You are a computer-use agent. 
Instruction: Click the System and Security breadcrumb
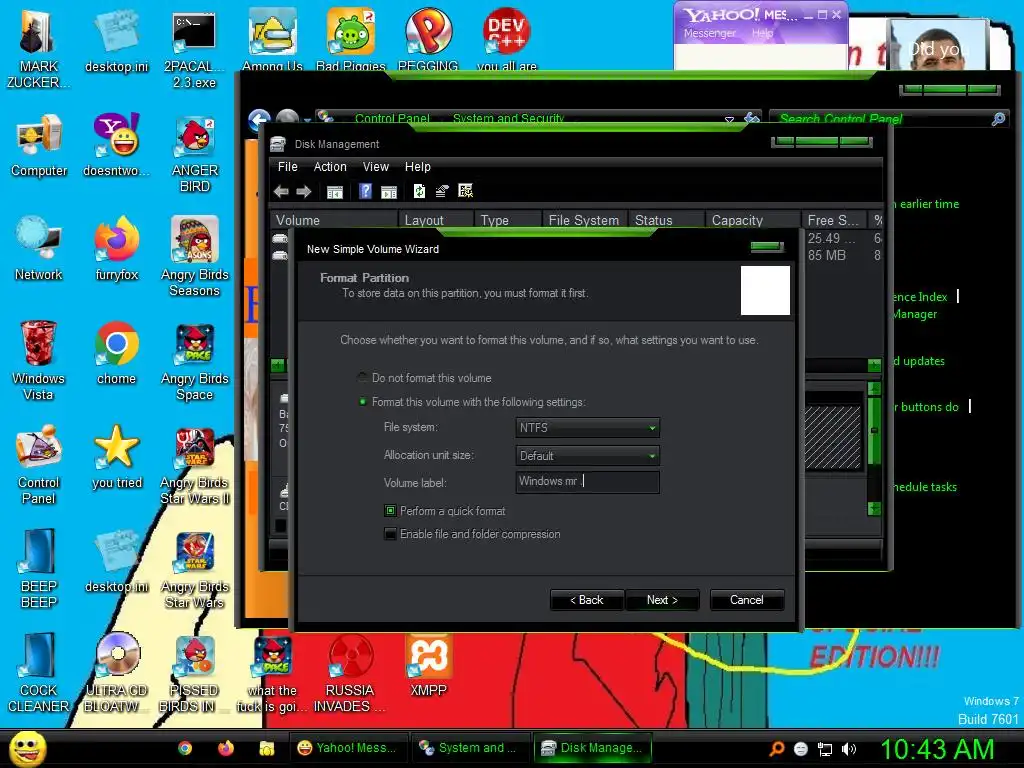coord(508,118)
